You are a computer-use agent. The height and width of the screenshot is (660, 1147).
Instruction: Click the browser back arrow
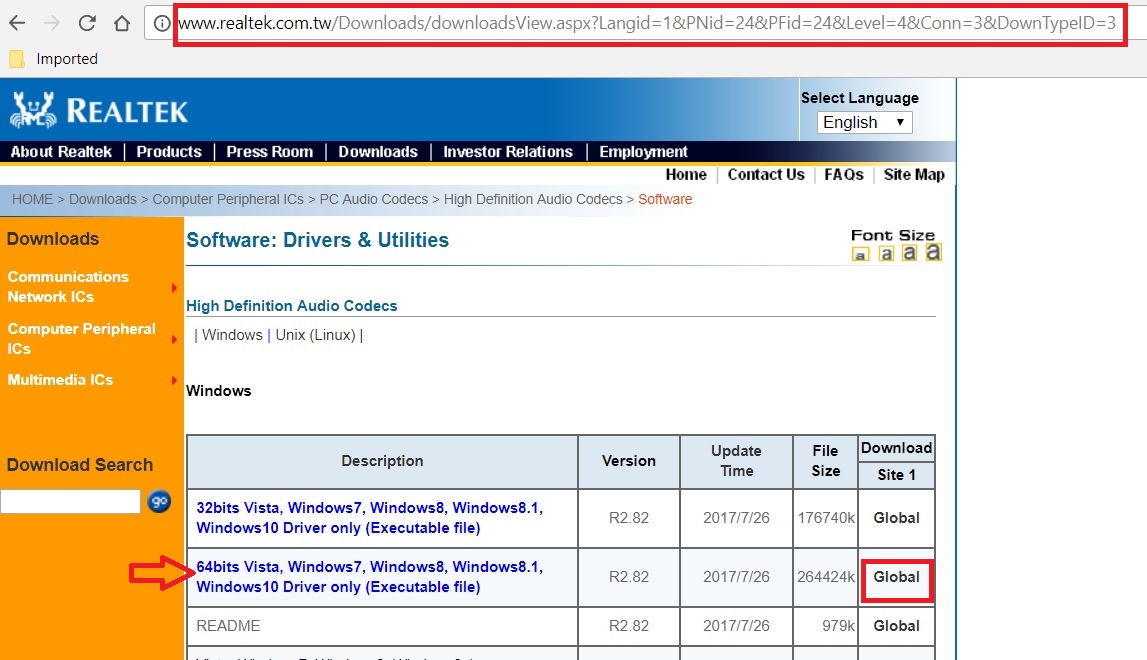click(x=19, y=23)
